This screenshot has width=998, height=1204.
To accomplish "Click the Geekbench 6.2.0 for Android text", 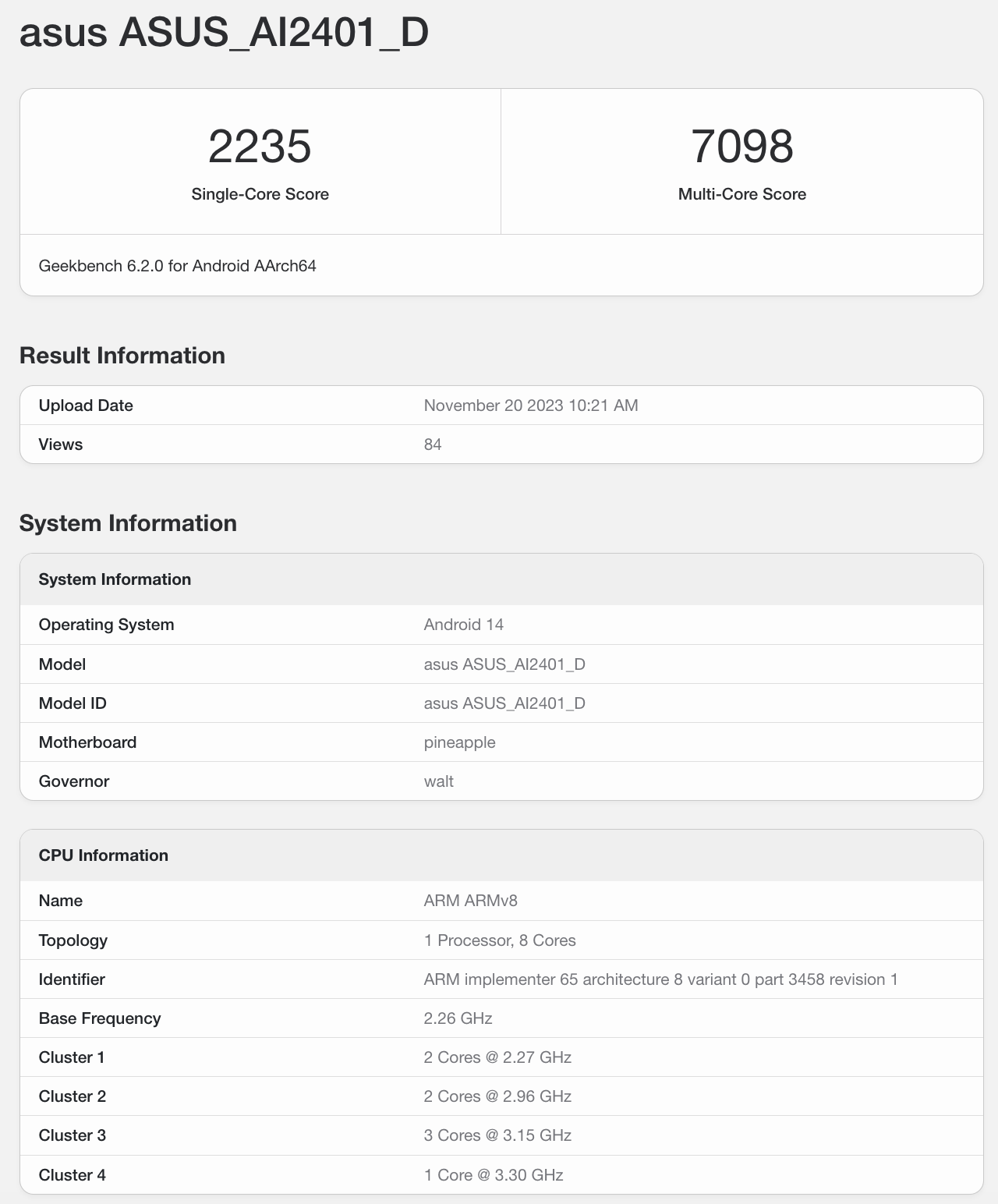I will (x=177, y=266).
